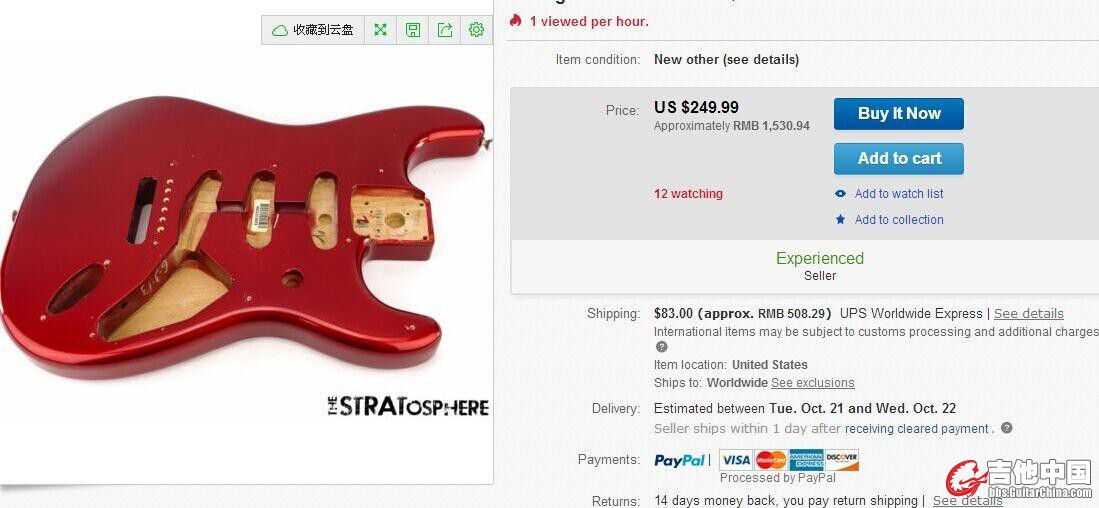The image size is (1099, 508).
Task: Click the star icon beside collection
Action: click(x=840, y=219)
